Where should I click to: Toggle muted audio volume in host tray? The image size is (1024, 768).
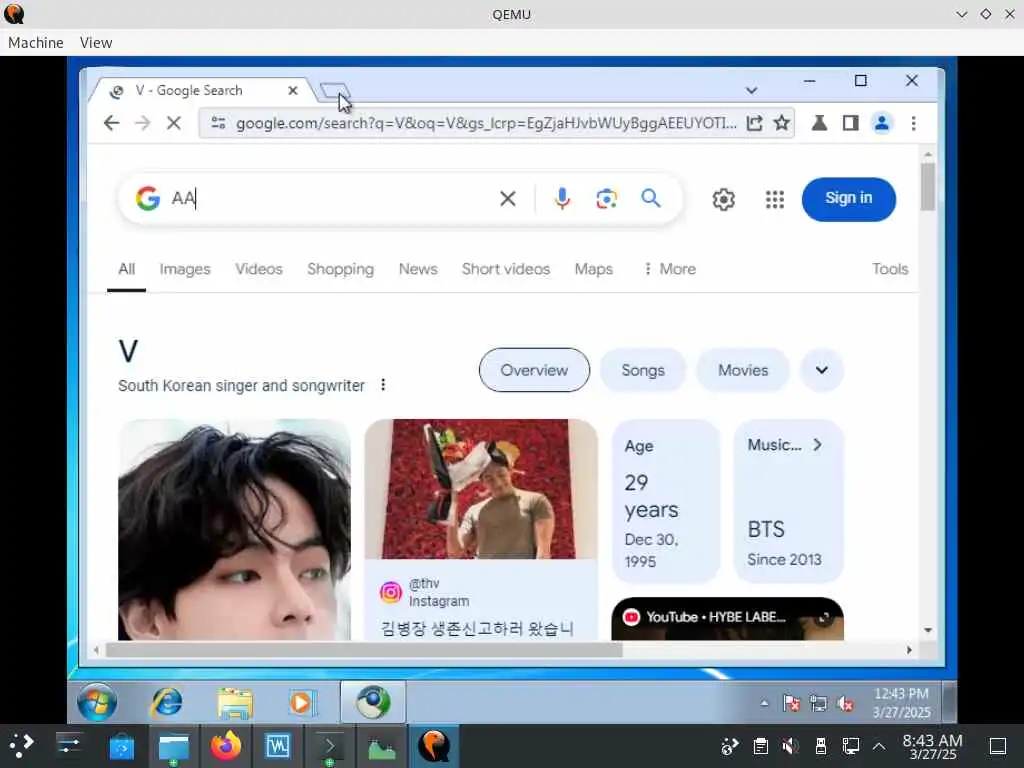point(790,746)
